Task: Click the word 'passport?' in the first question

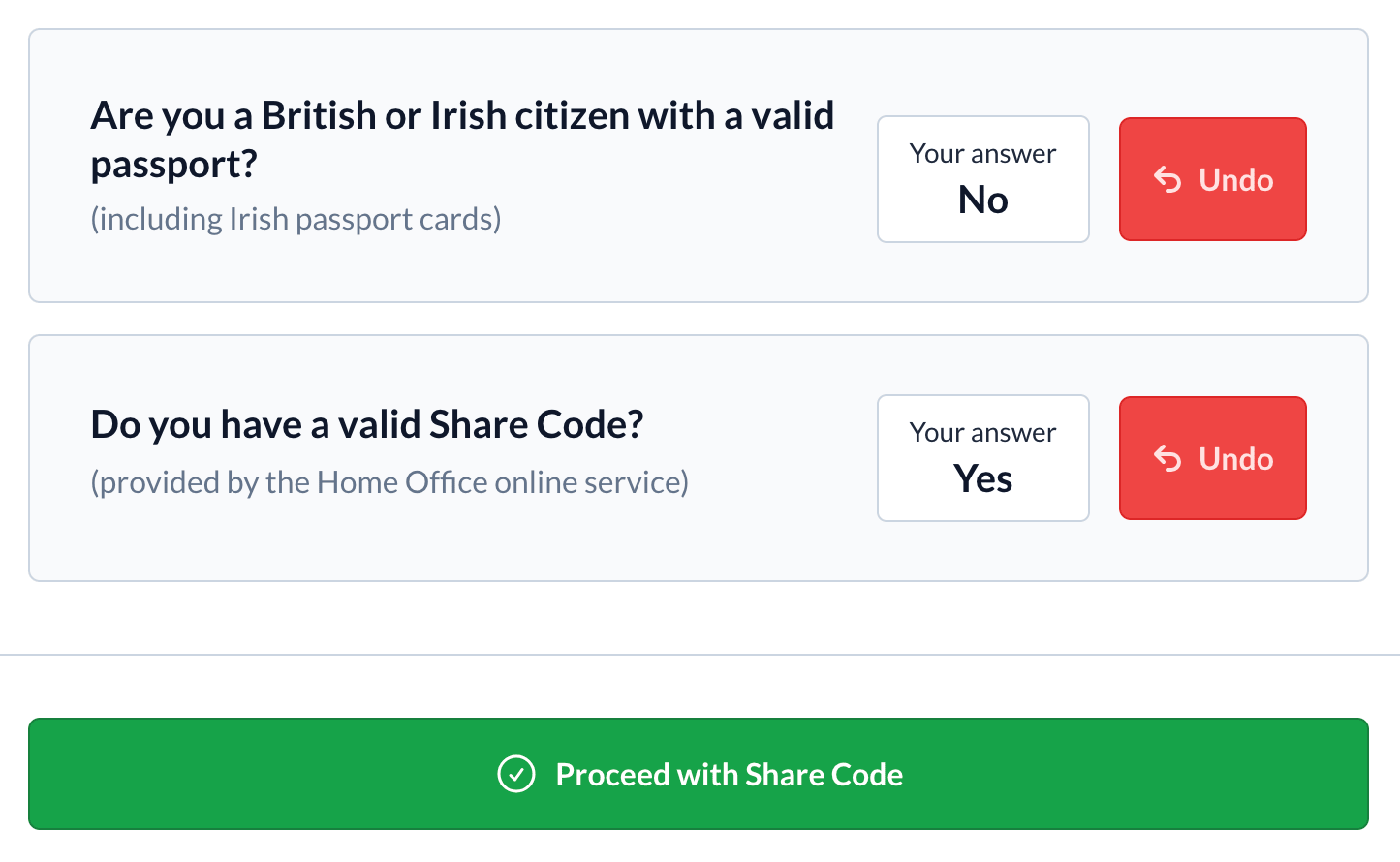Action: [x=174, y=165]
